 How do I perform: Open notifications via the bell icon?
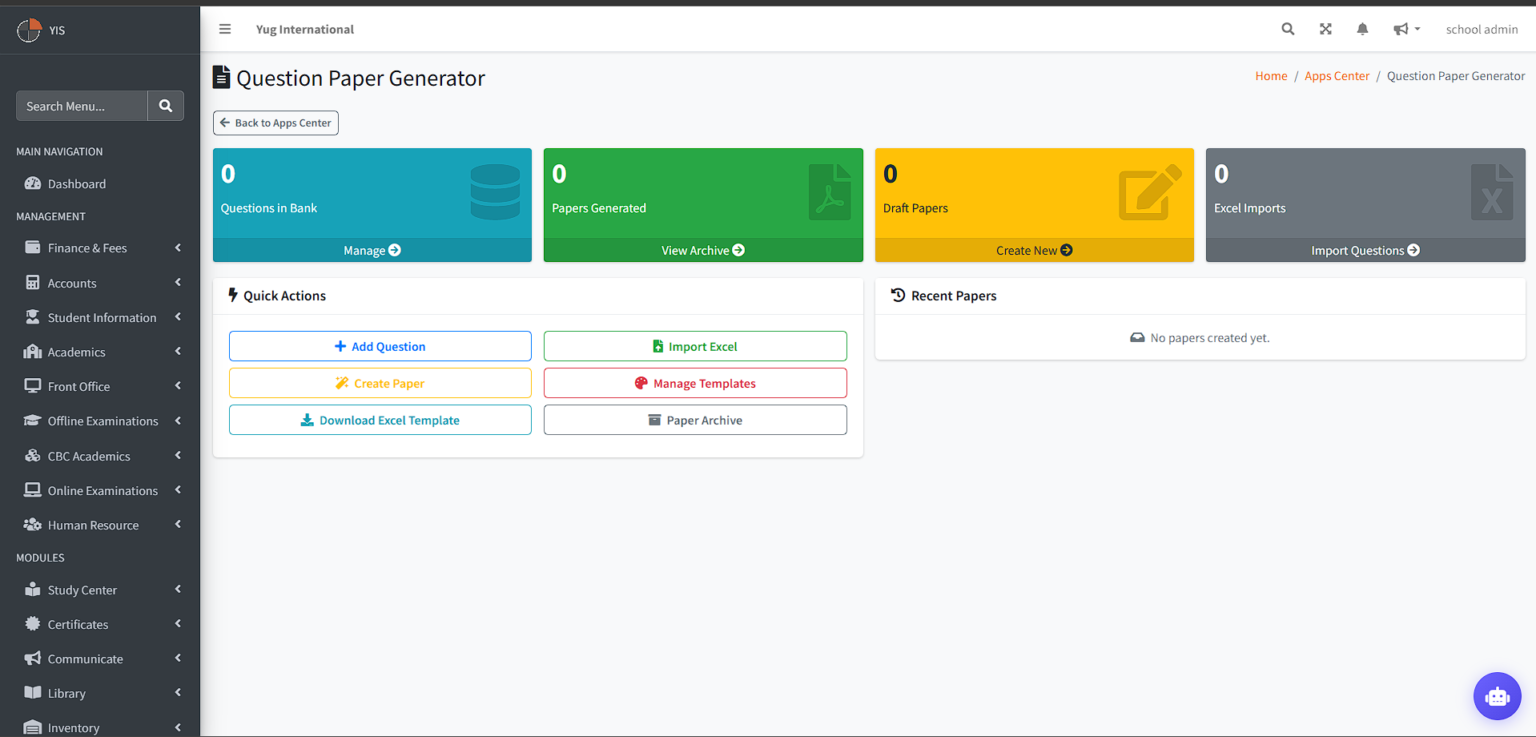pyautogui.click(x=1362, y=29)
